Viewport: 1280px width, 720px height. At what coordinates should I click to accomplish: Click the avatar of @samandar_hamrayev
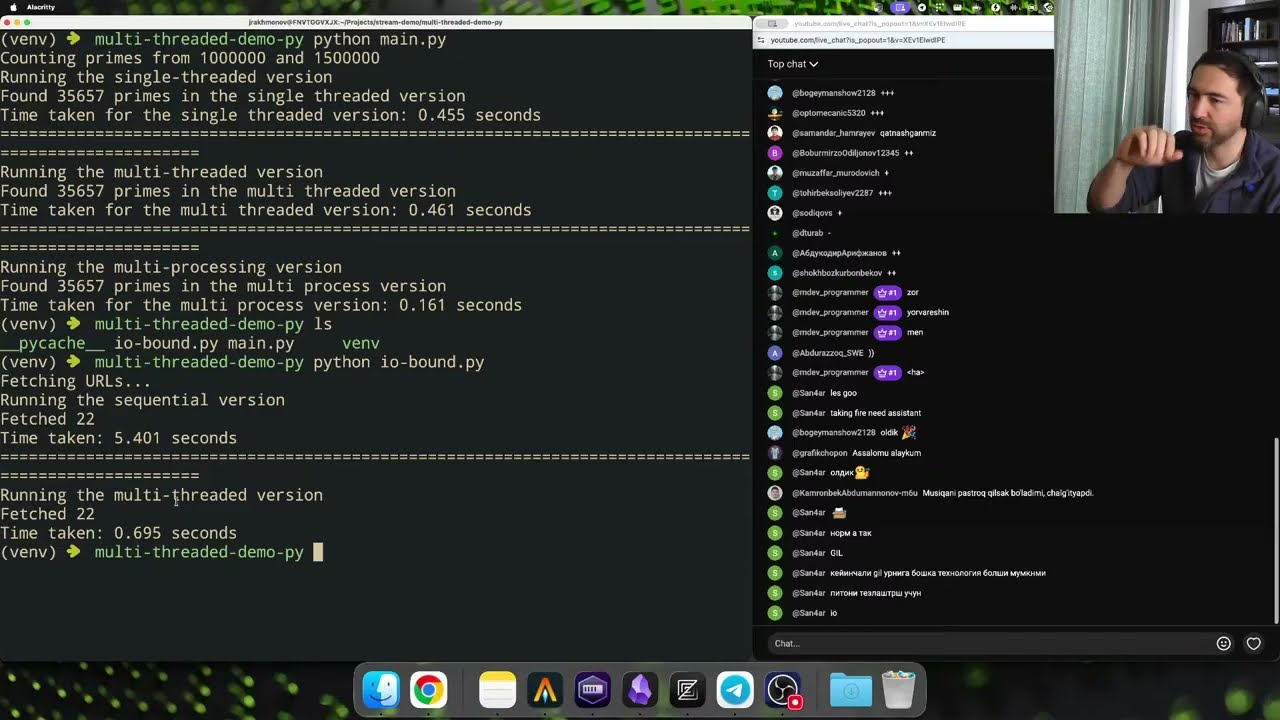point(774,133)
